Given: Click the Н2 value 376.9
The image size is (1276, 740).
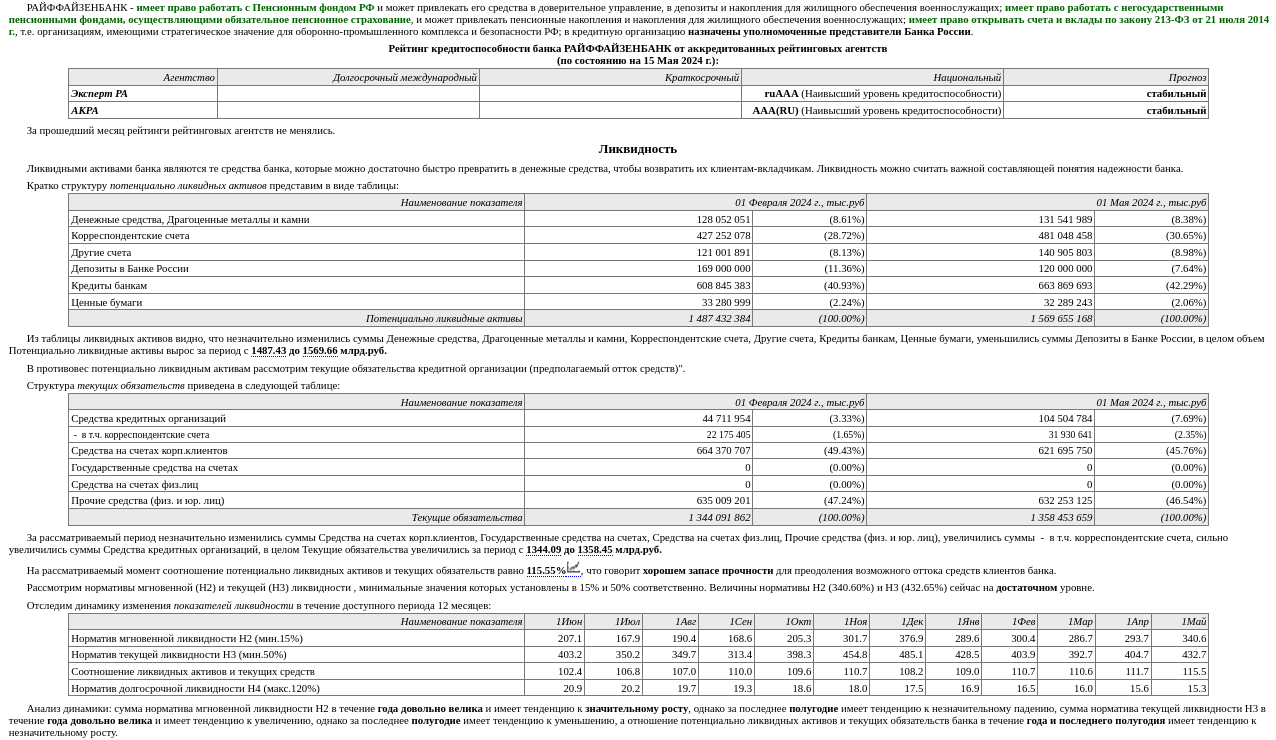Looking at the screenshot, I should pyautogui.click(x=911, y=638).
